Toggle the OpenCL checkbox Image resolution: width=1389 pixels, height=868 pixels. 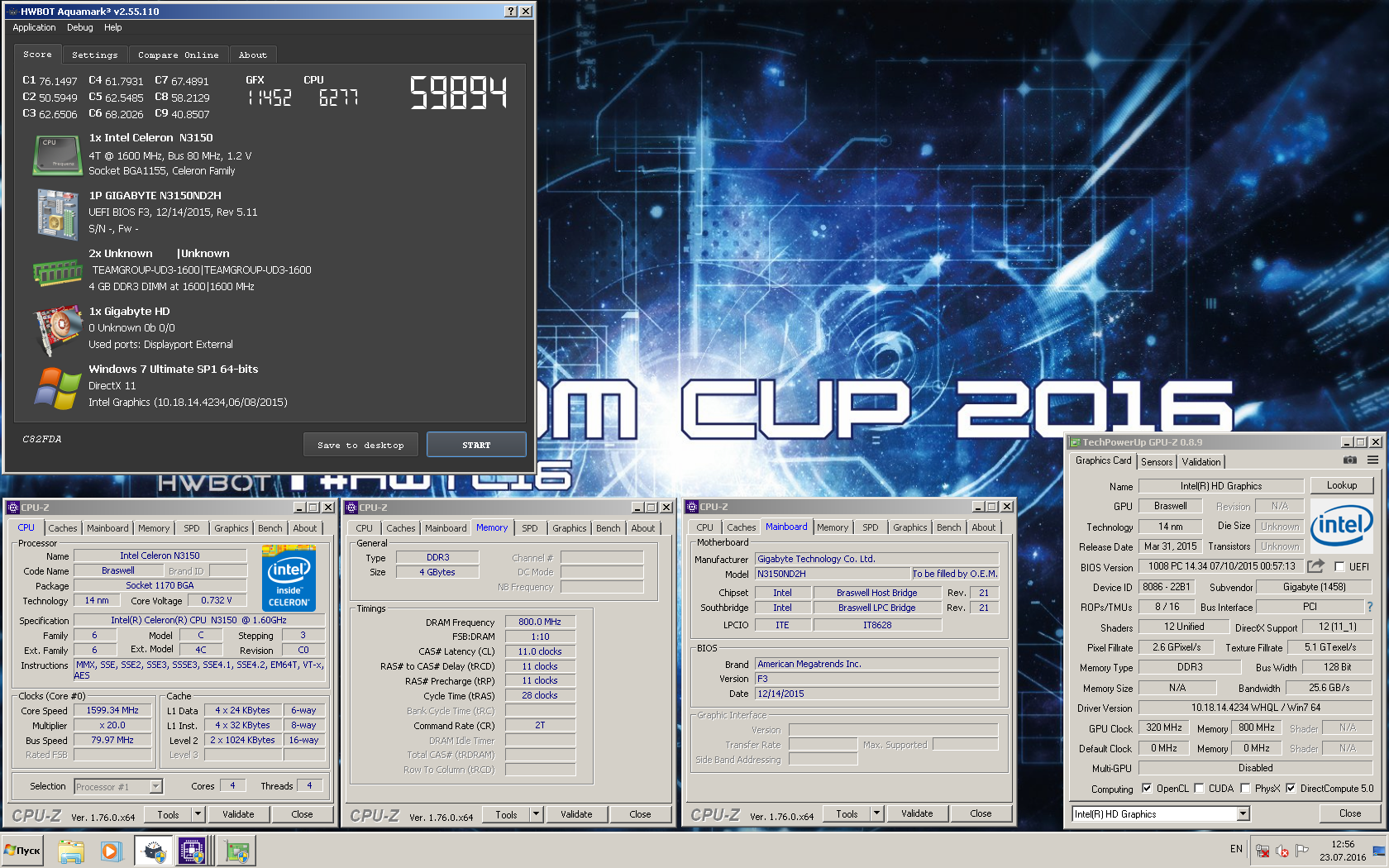pyautogui.click(x=1147, y=789)
